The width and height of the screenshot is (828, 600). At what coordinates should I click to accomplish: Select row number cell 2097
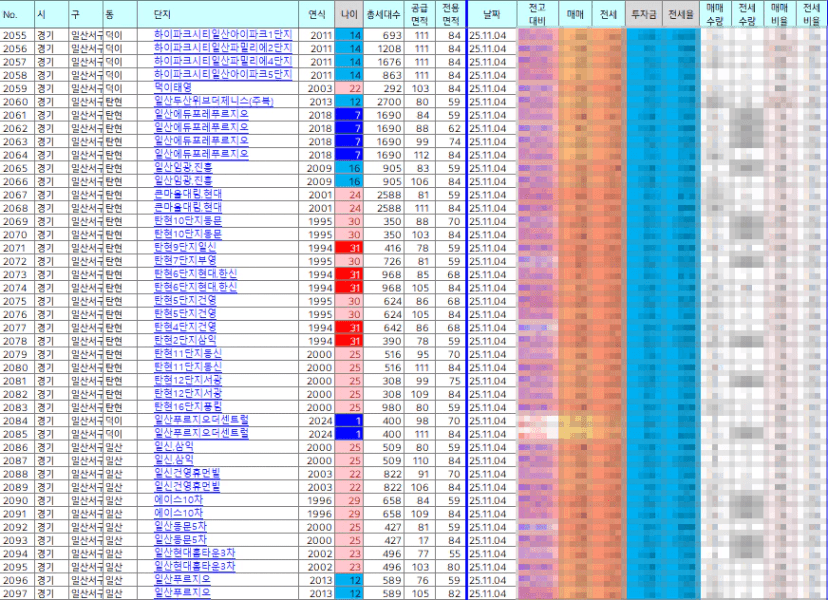point(17,593)
